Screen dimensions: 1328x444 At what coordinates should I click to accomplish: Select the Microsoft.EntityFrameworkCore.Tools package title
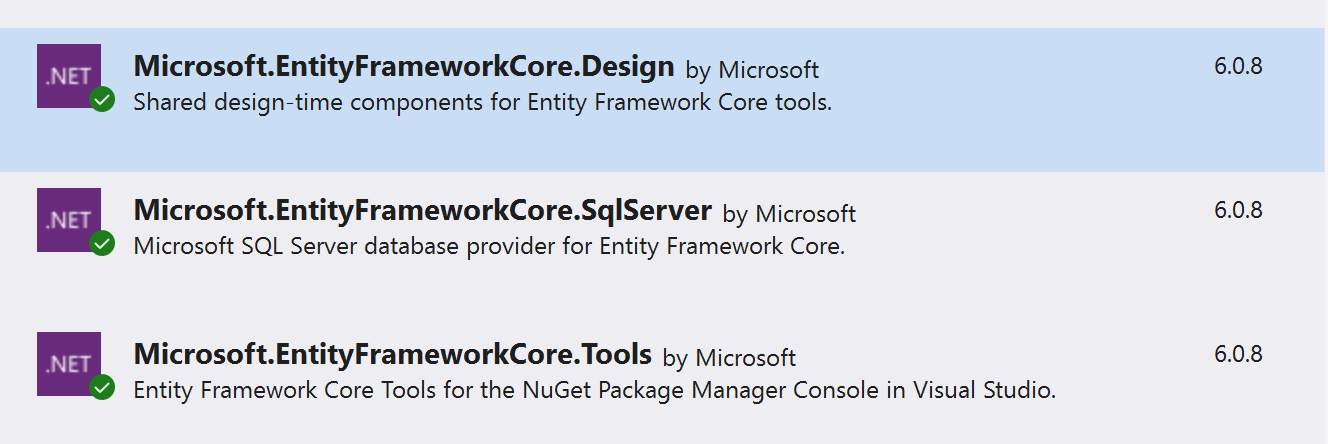pos(392,355)
